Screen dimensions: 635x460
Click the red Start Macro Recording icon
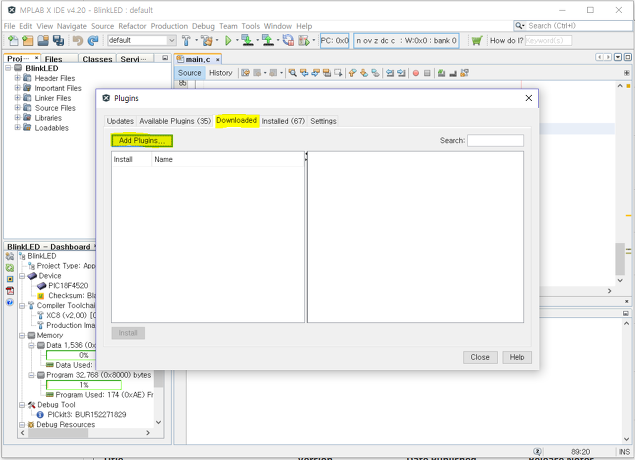[x=416, y=73]
